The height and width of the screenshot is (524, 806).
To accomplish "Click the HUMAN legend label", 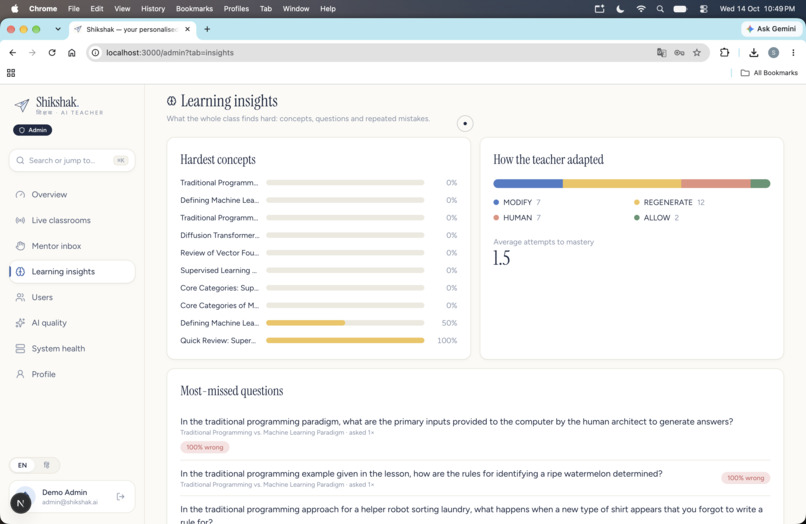I will click(517, 218).
